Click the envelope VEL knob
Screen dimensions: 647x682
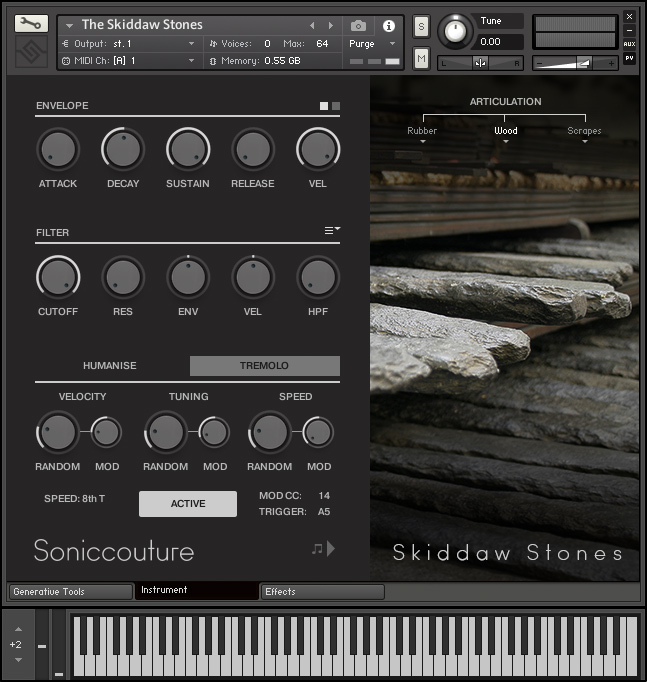click(318, 150)
